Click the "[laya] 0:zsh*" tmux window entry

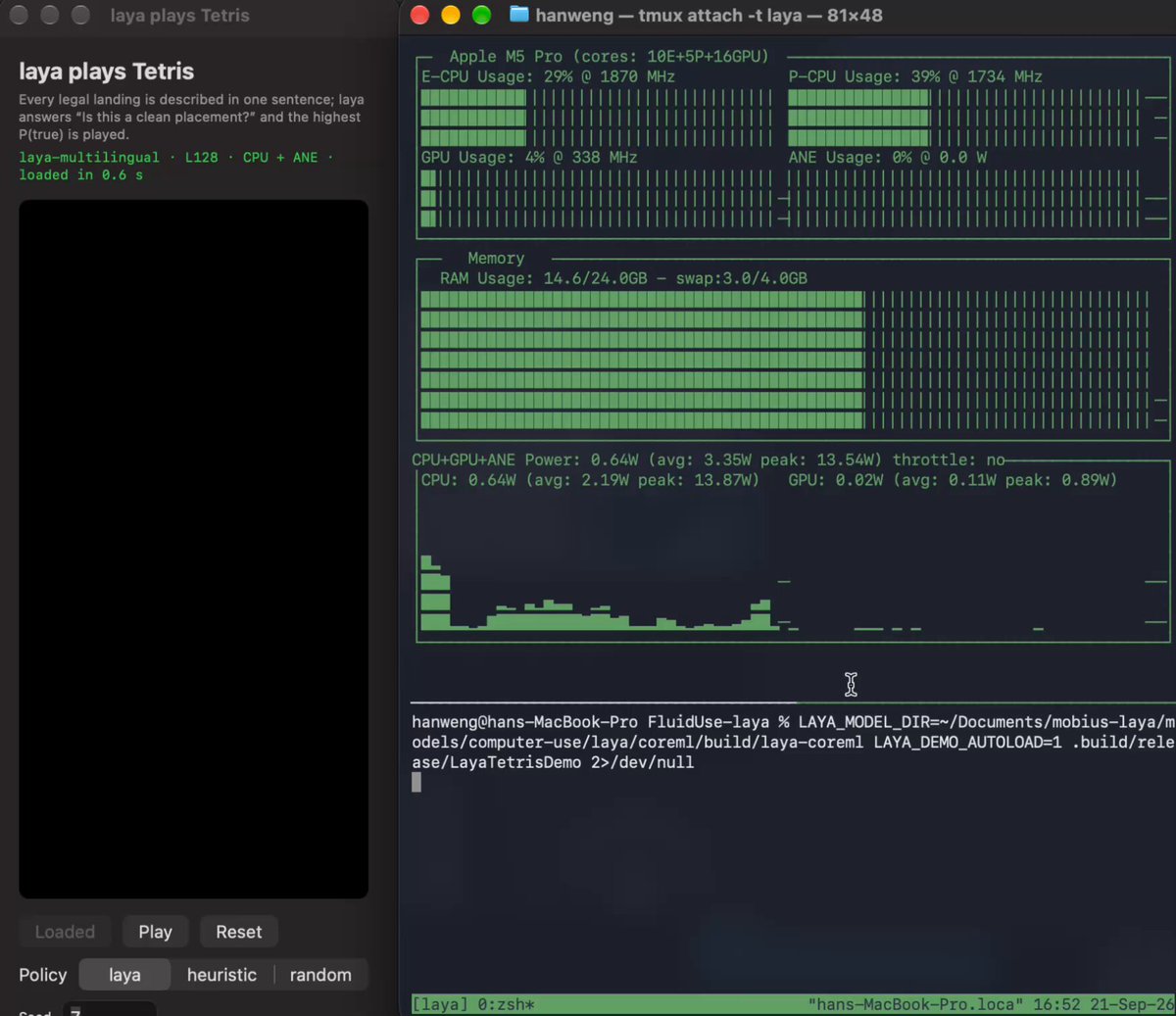tap(473, 1004)
